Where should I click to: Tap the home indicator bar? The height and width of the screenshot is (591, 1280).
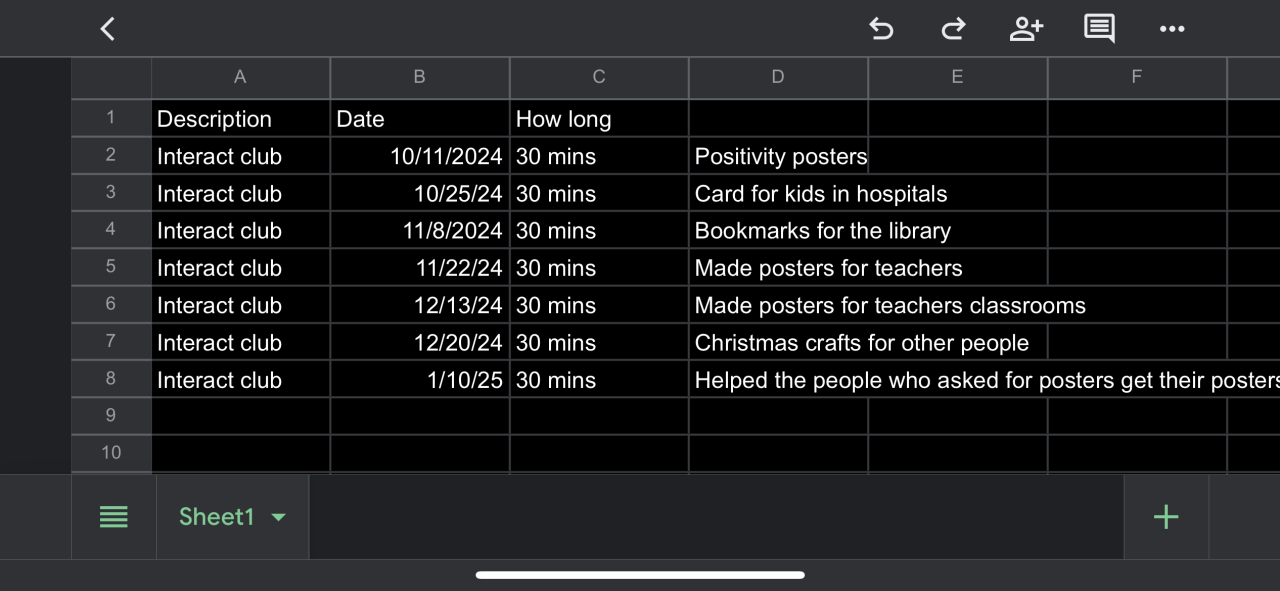click(x=640, y=575)
